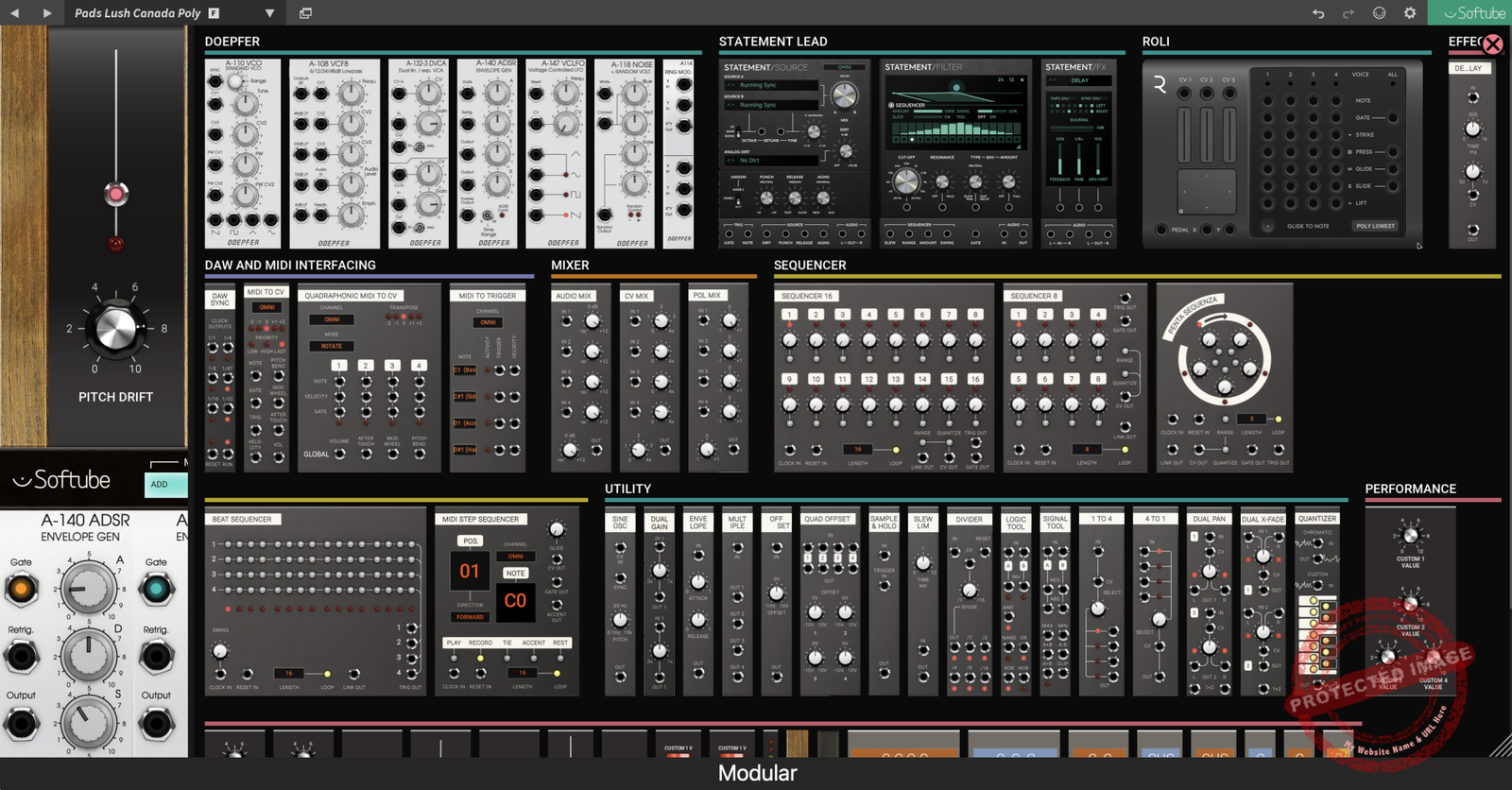This screenshot has height=790, width=1512.
Task: Click the preset name Pads Lush Canada Poly
Action: pyautogui.click(x=137, y=13)
